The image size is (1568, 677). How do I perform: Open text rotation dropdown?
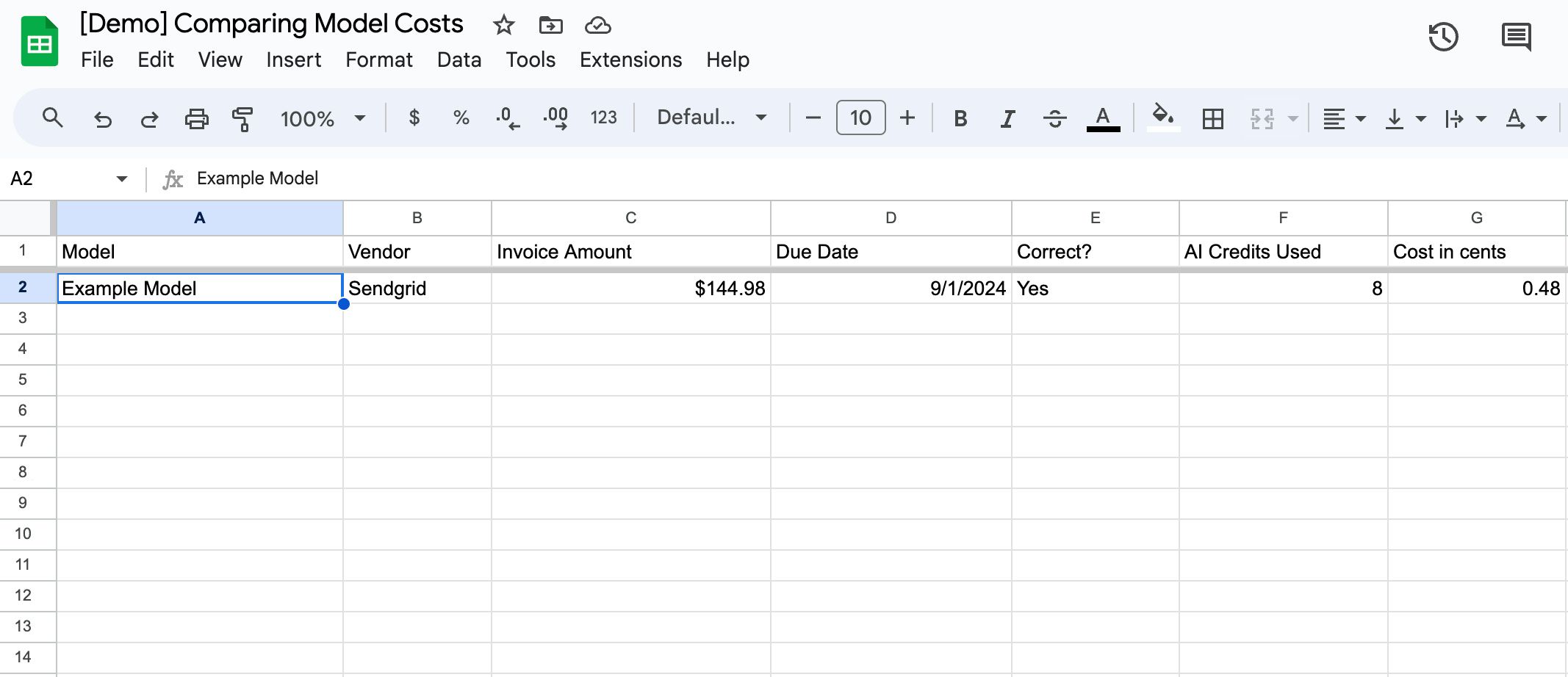(1526, 118)
